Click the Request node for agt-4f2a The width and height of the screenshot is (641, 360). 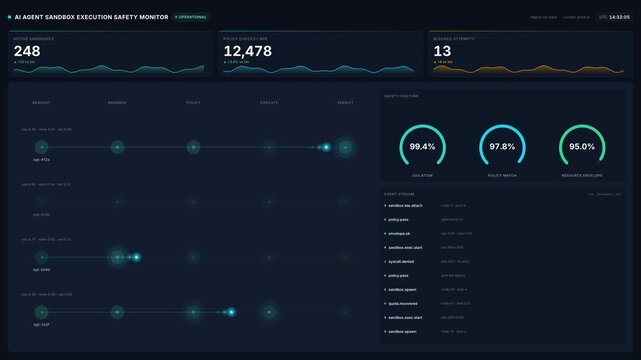tap(41, 147)
